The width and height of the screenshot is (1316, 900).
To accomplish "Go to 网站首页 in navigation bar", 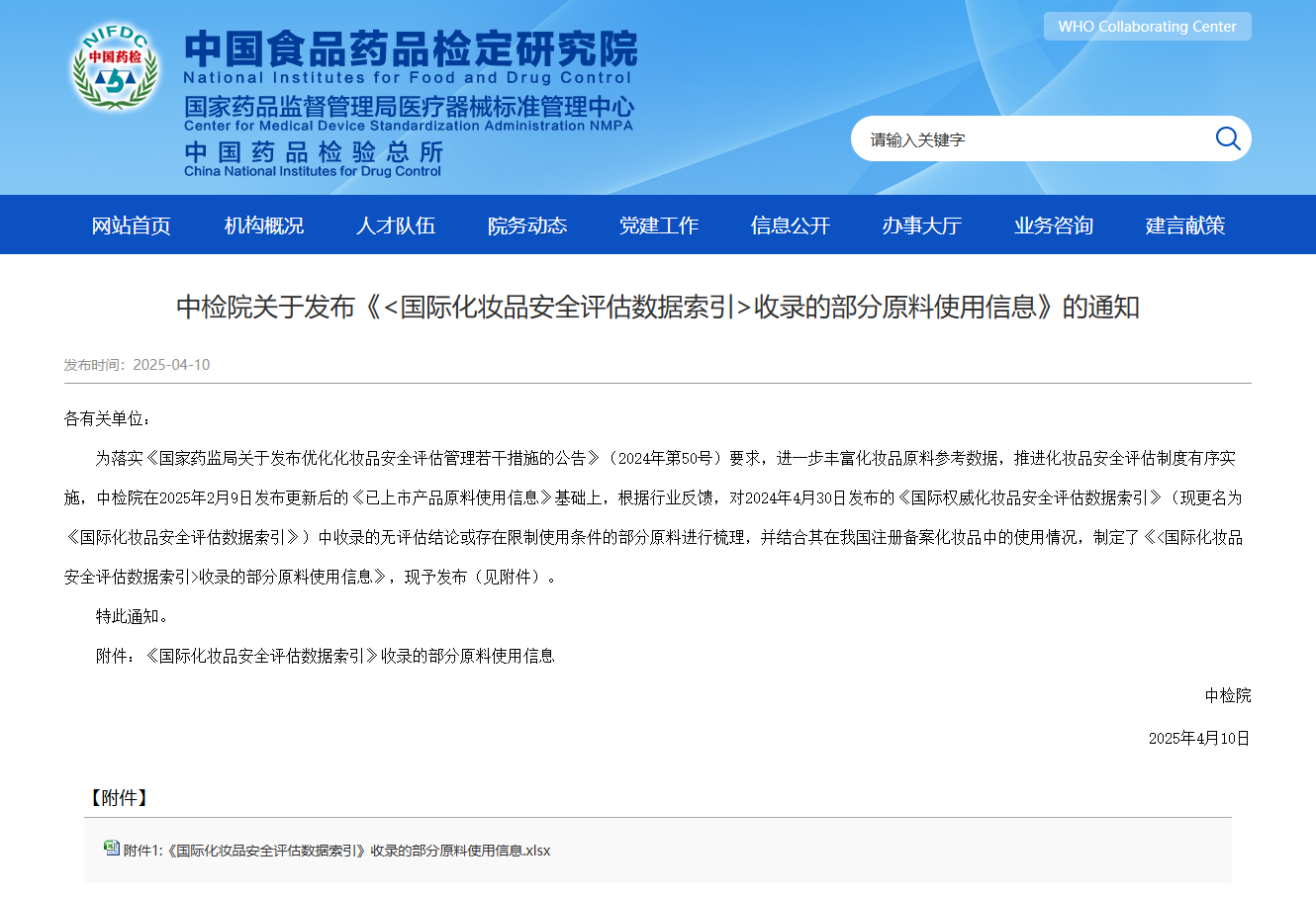I will (x=132, y=225).
